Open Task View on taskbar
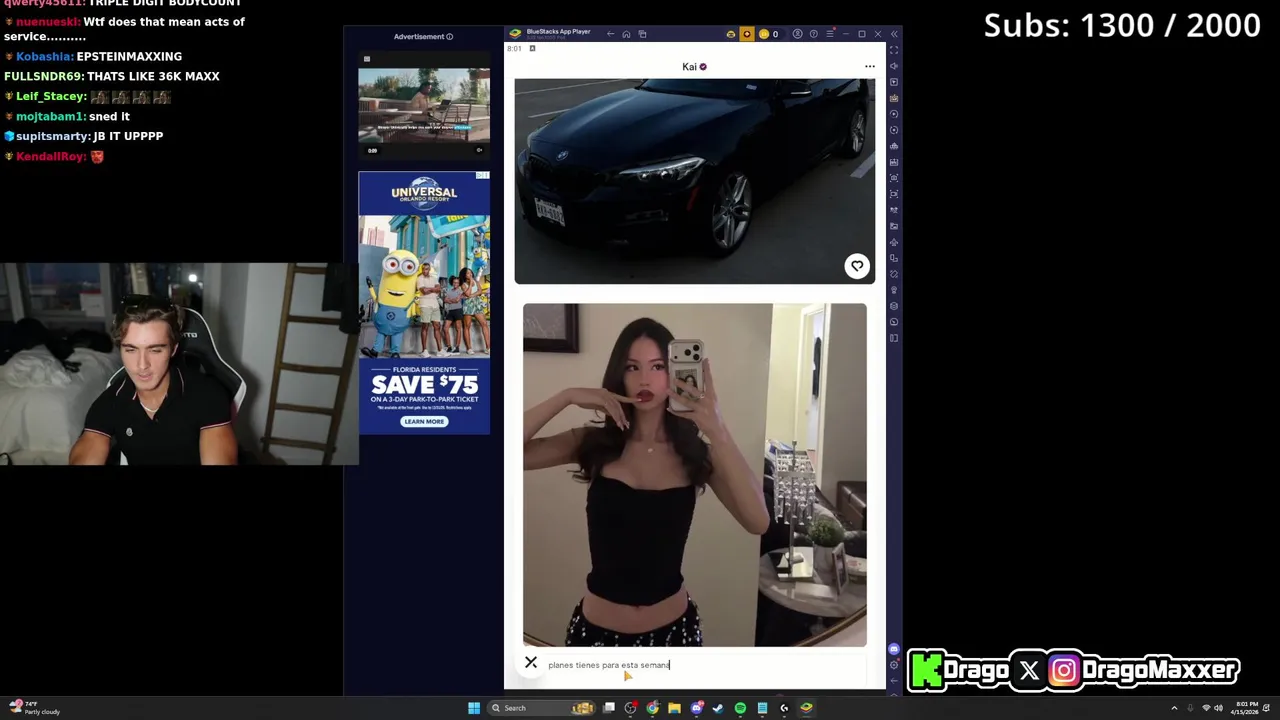 tap(608, 708)
